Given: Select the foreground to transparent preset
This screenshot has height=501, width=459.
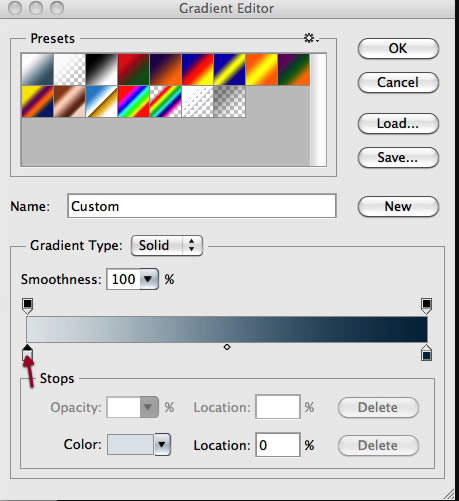Looking at the screenshot, I should point(69,69).
